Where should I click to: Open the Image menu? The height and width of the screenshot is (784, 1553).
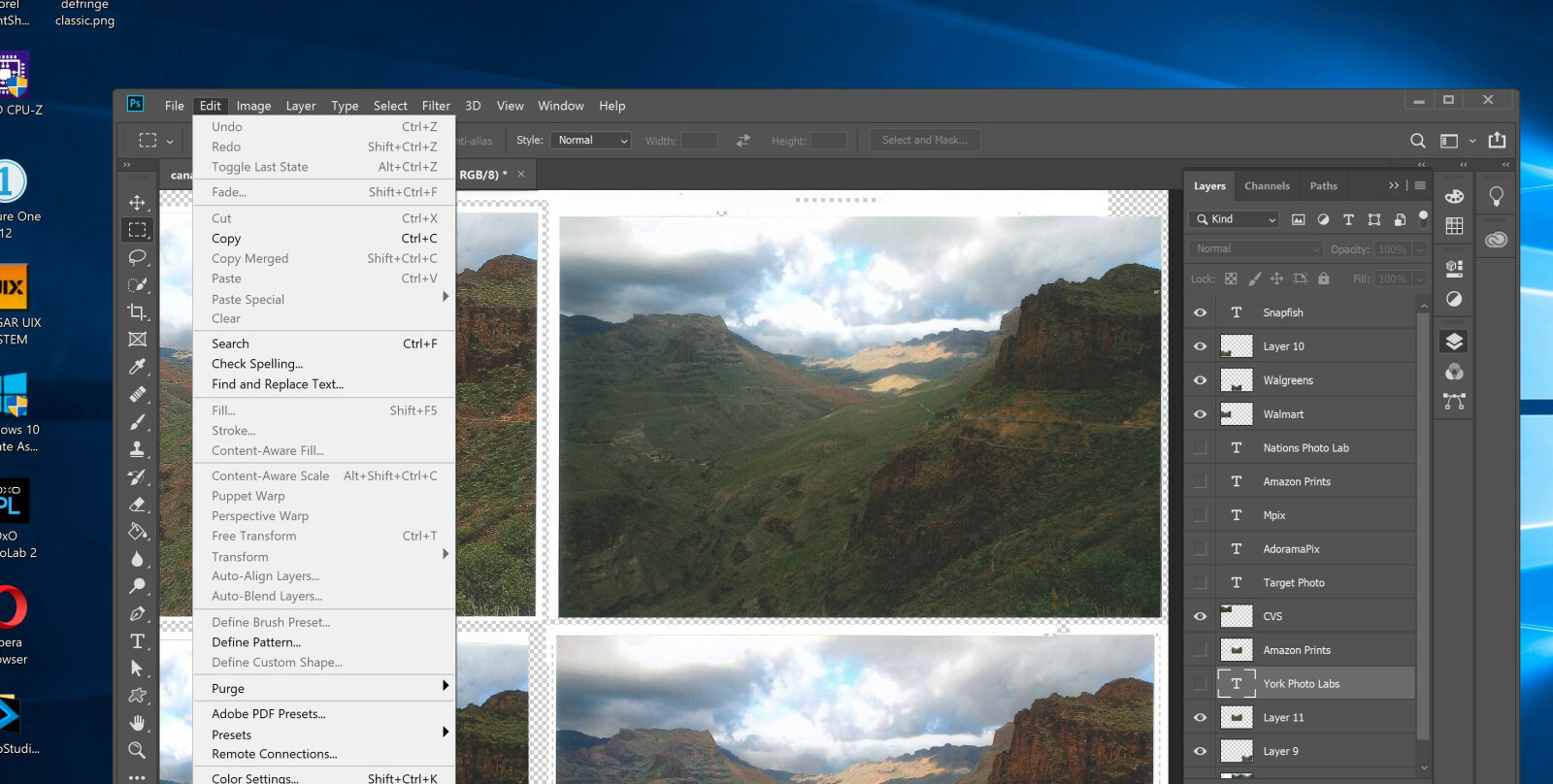(x=253, y=106)
